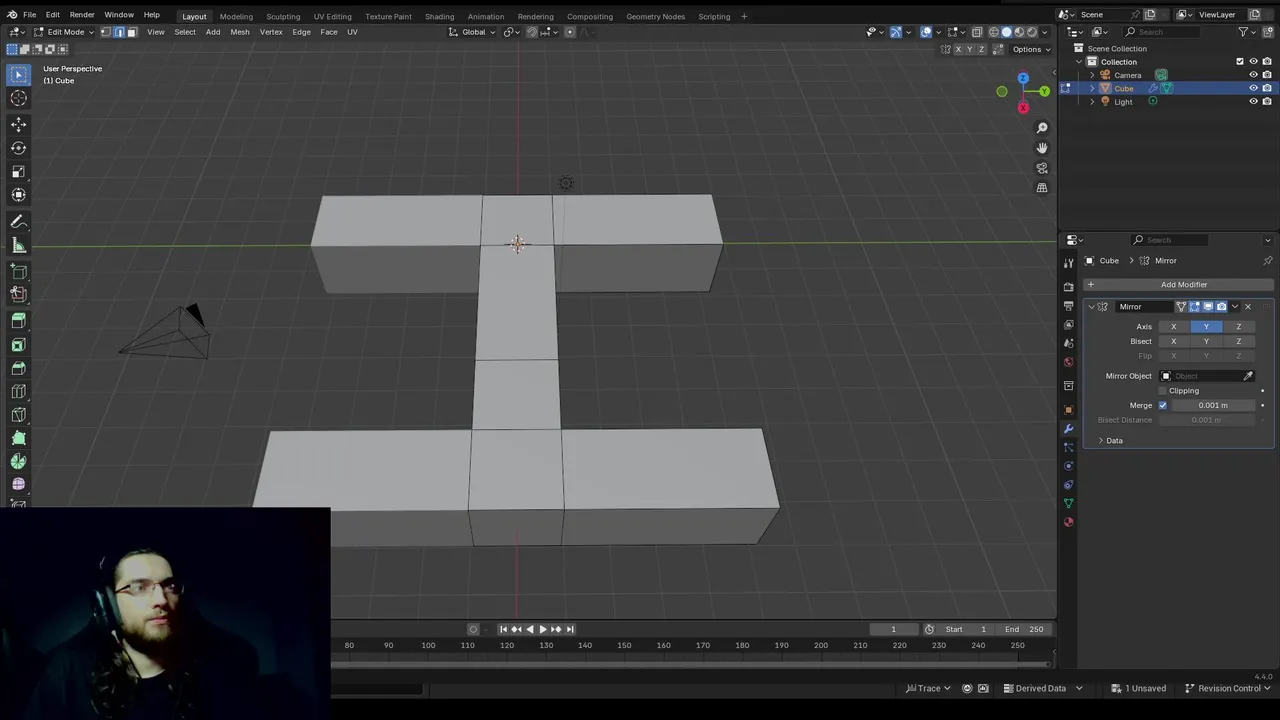The height and width of the screenshot is (720, 1280).
Task: Open the Mirror modifier extras dropdown arrow
Action: click(x=1235, y=307)
